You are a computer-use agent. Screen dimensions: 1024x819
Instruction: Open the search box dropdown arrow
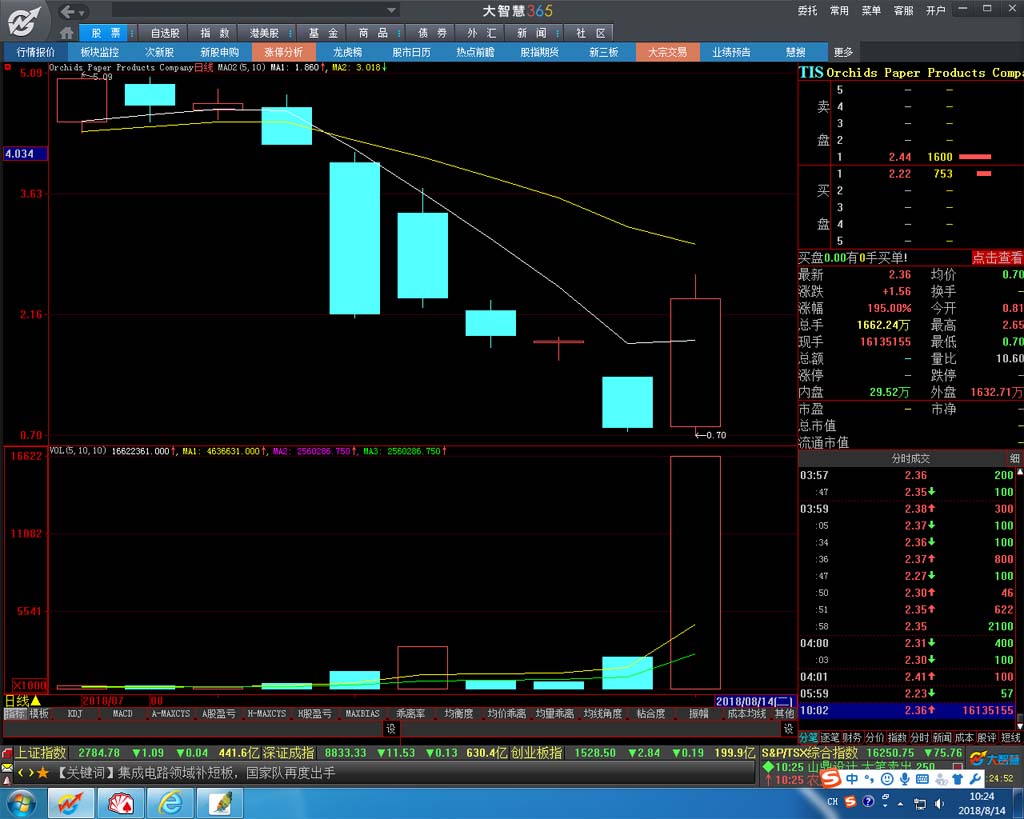tap(391, 10)
